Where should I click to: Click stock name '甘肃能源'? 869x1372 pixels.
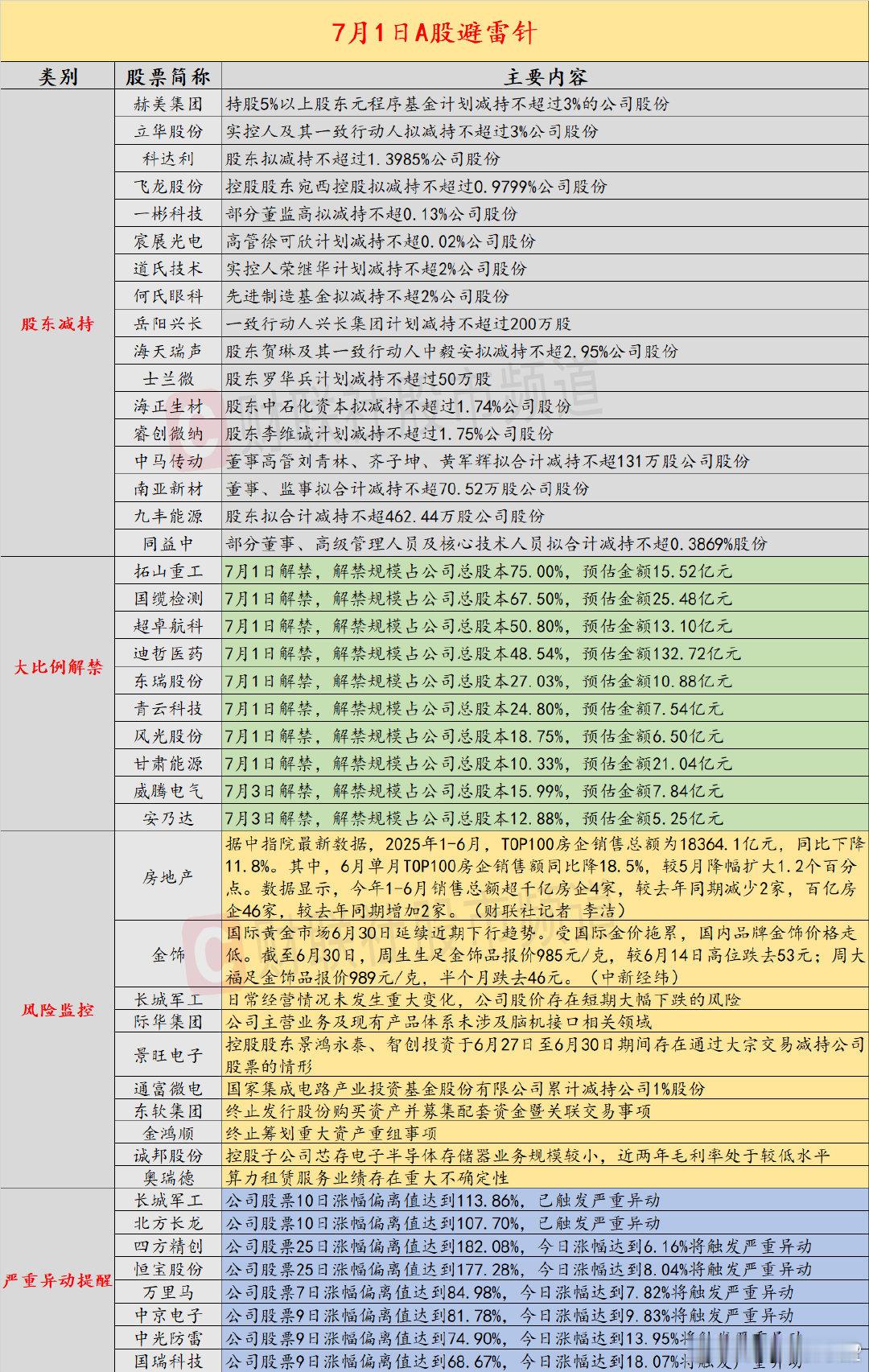pos(168,763)
